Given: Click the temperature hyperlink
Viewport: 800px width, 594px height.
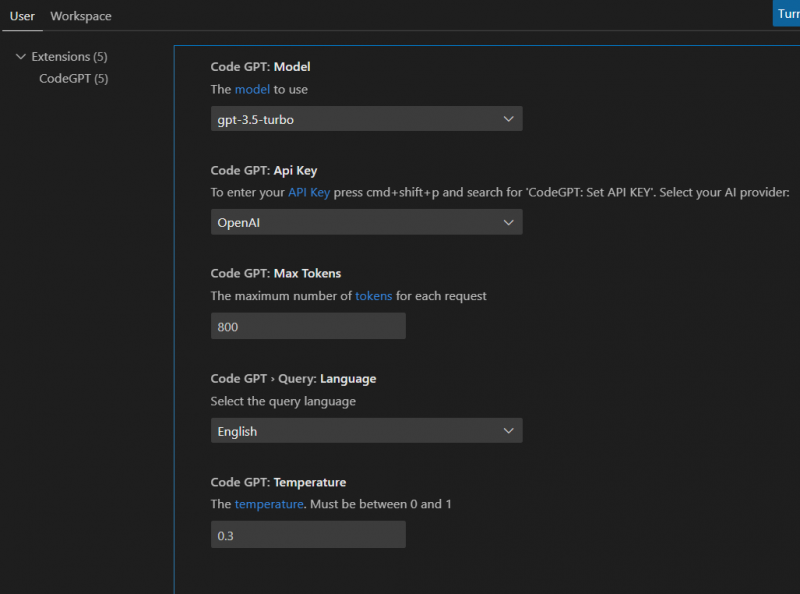Looking at the screenshot, I should (x=268, y=504).
